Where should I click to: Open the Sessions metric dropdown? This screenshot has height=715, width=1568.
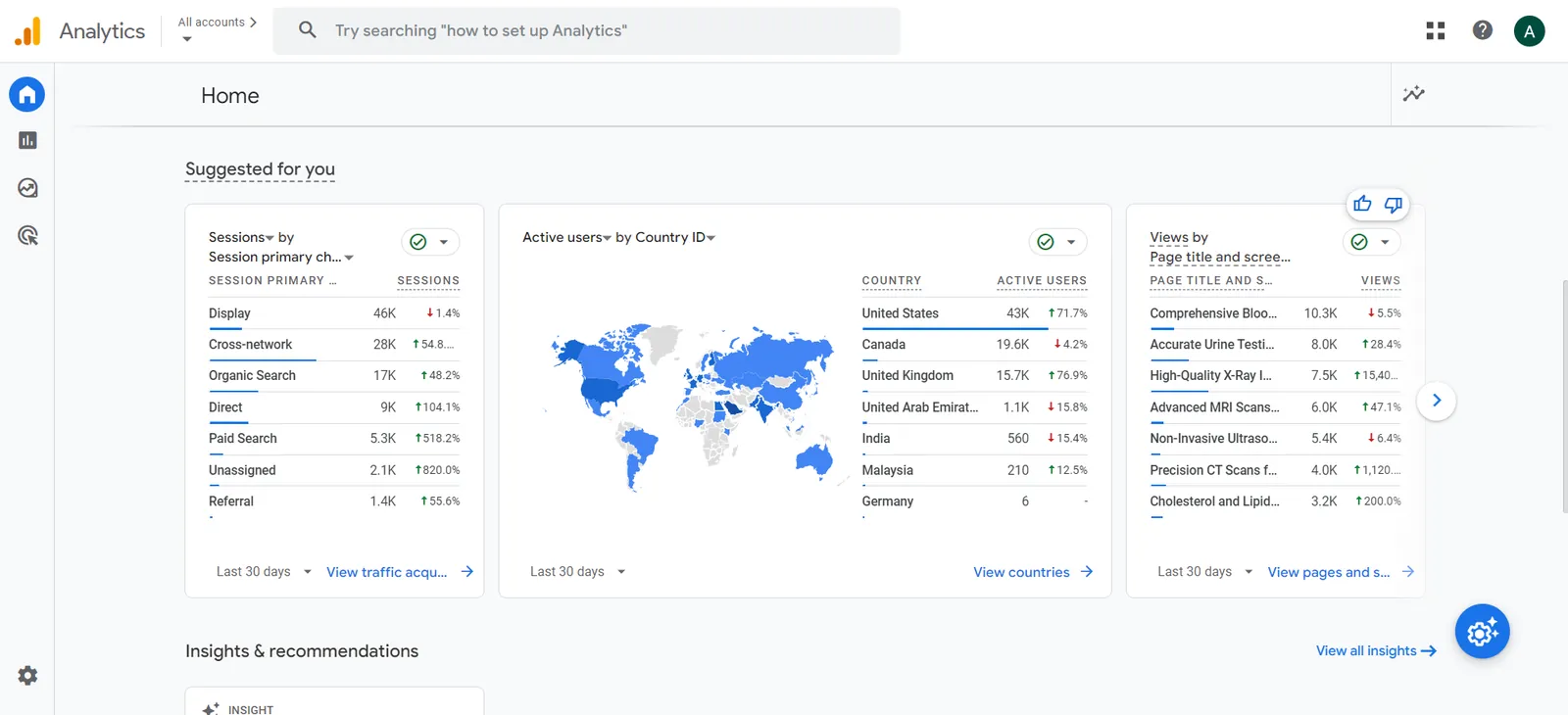point(241,237)
